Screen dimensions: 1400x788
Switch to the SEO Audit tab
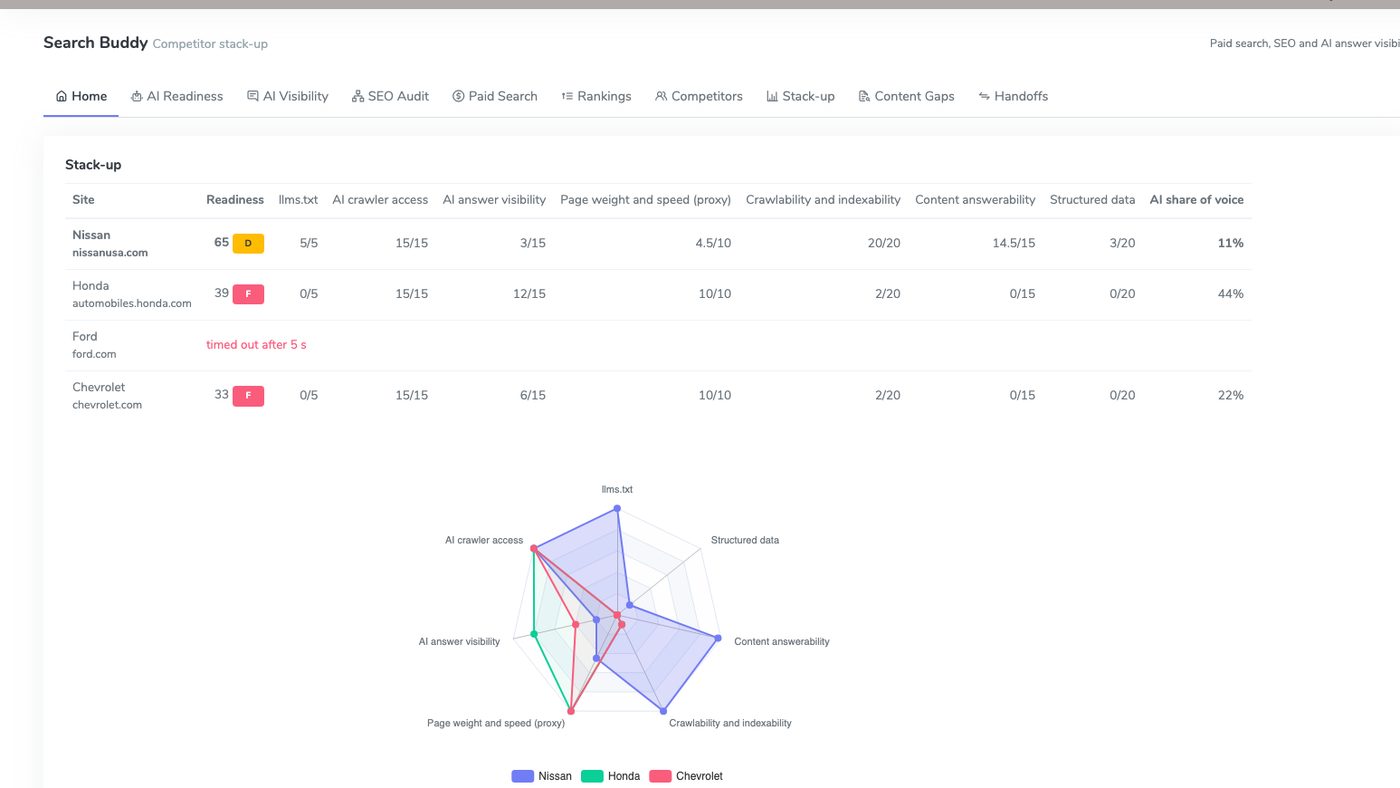click(x=390, y=97)
